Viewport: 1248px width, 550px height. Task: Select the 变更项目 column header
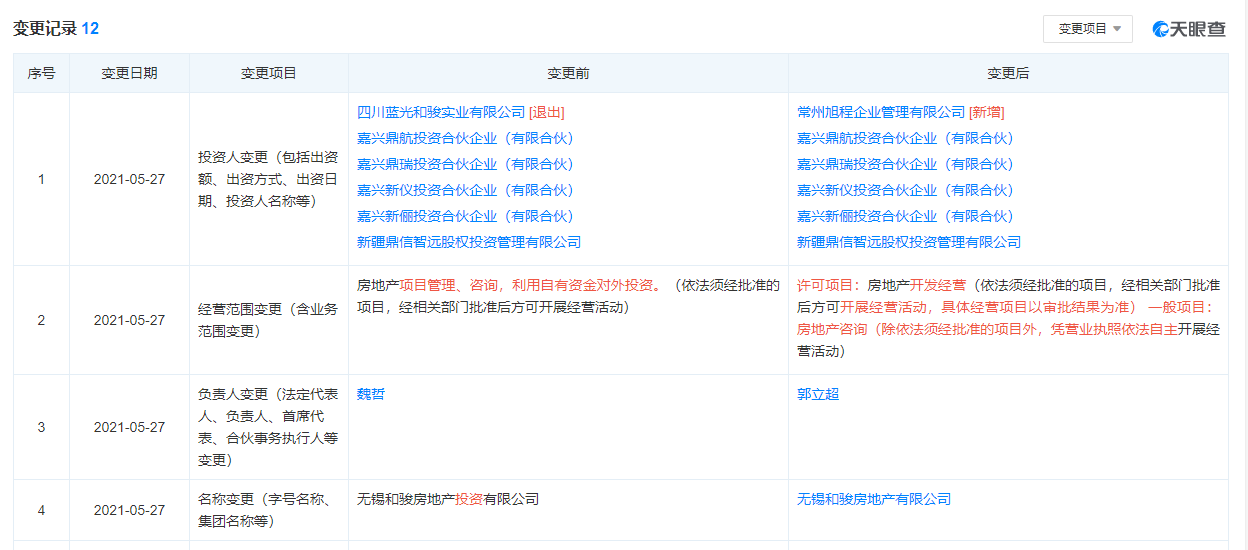coord(269,73)
